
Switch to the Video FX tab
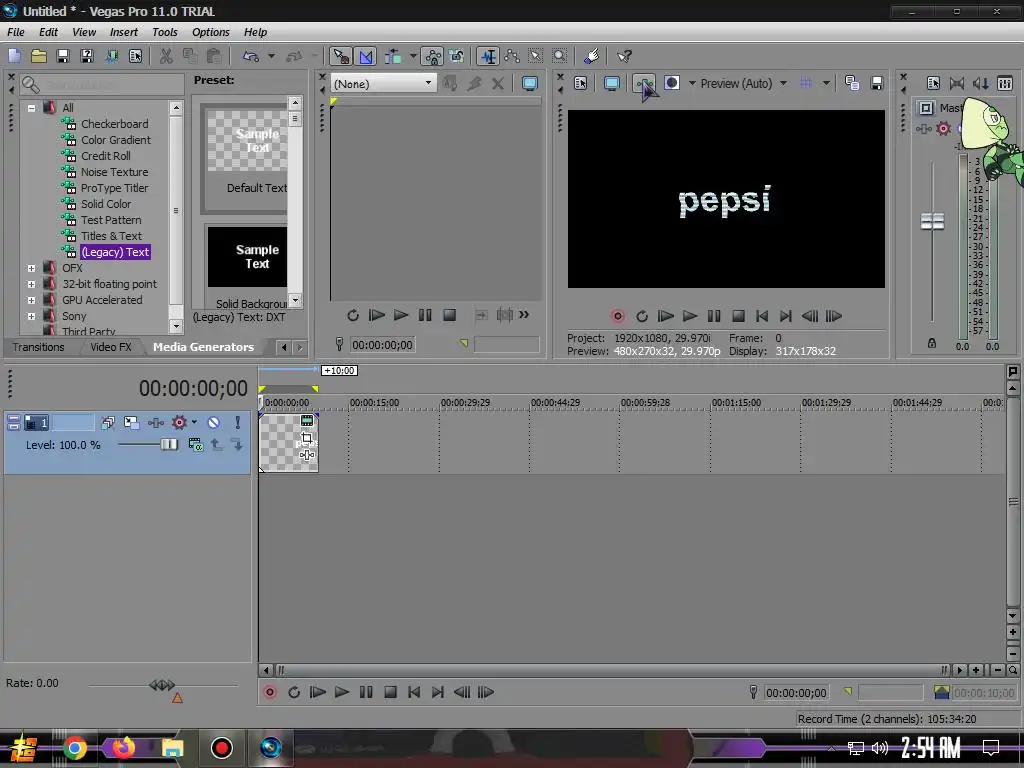[x=110, y=347]
